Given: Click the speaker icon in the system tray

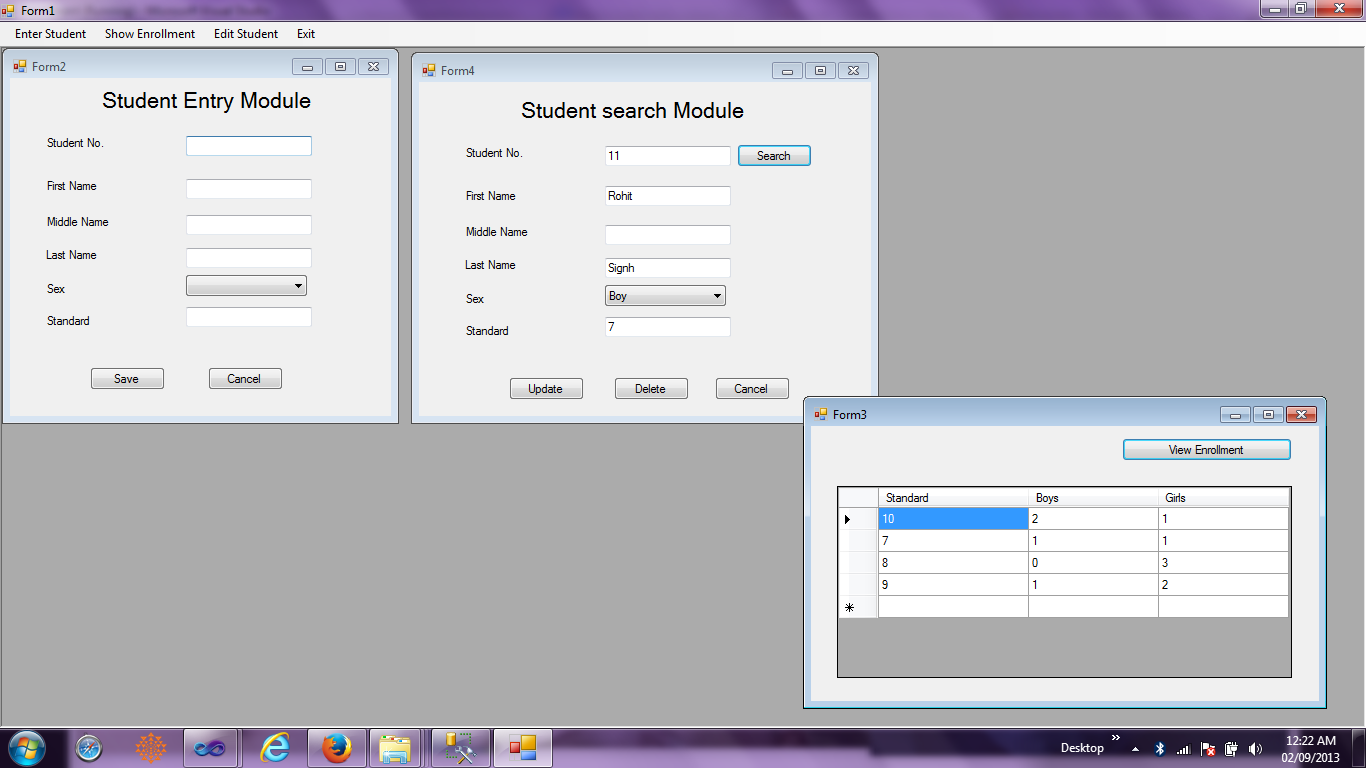Looking at the screenshot, I should click(1256, 747).
